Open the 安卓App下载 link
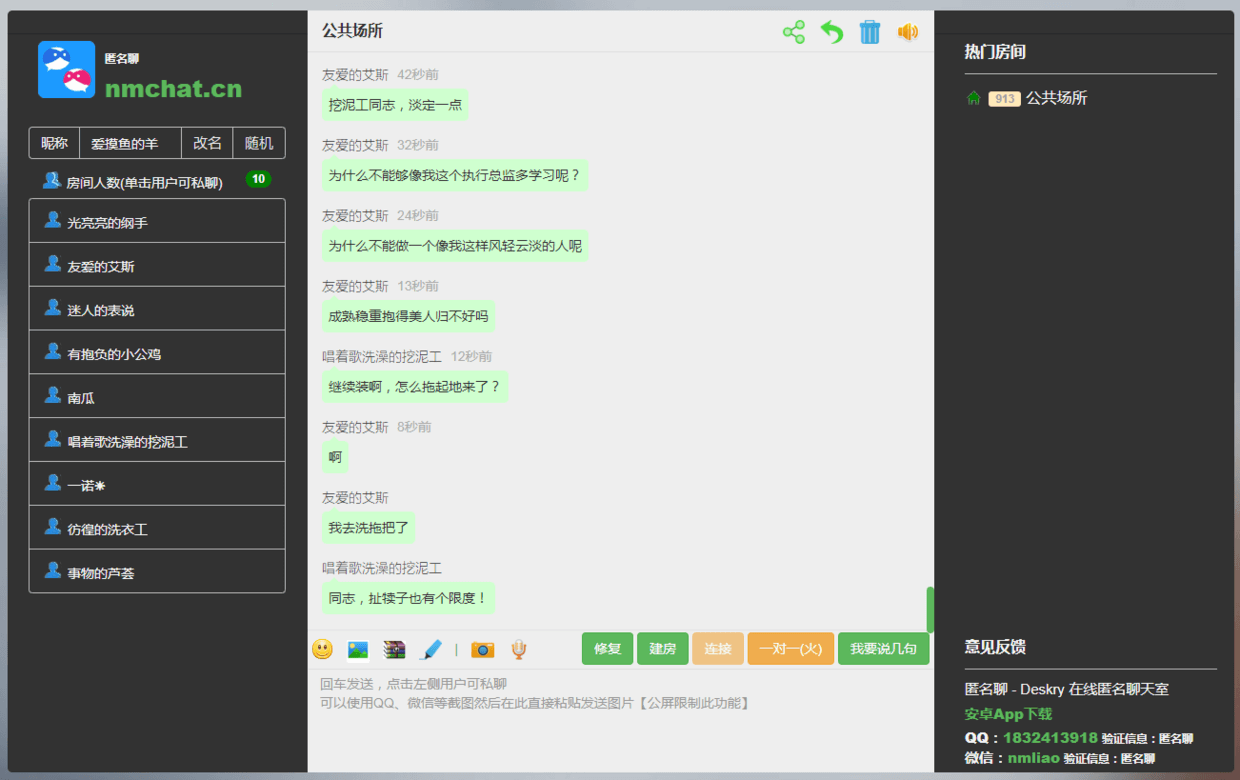This screenshot has height=780, width=1240. point(1006,714)
